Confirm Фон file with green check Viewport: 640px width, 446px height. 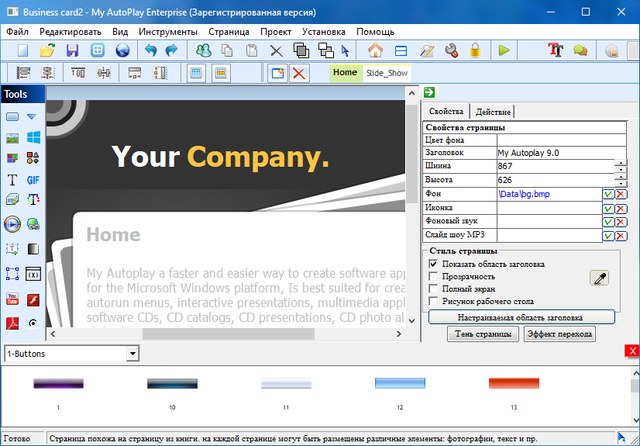click(x=608, y=194)
